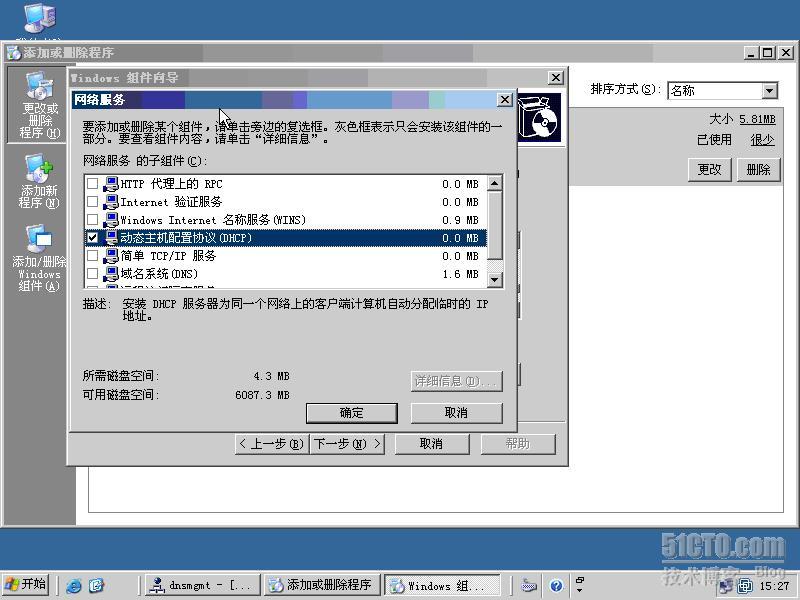Click the 15:27 system clock
Viewport: 800px width, 600px height.
(x=774, y=586)
